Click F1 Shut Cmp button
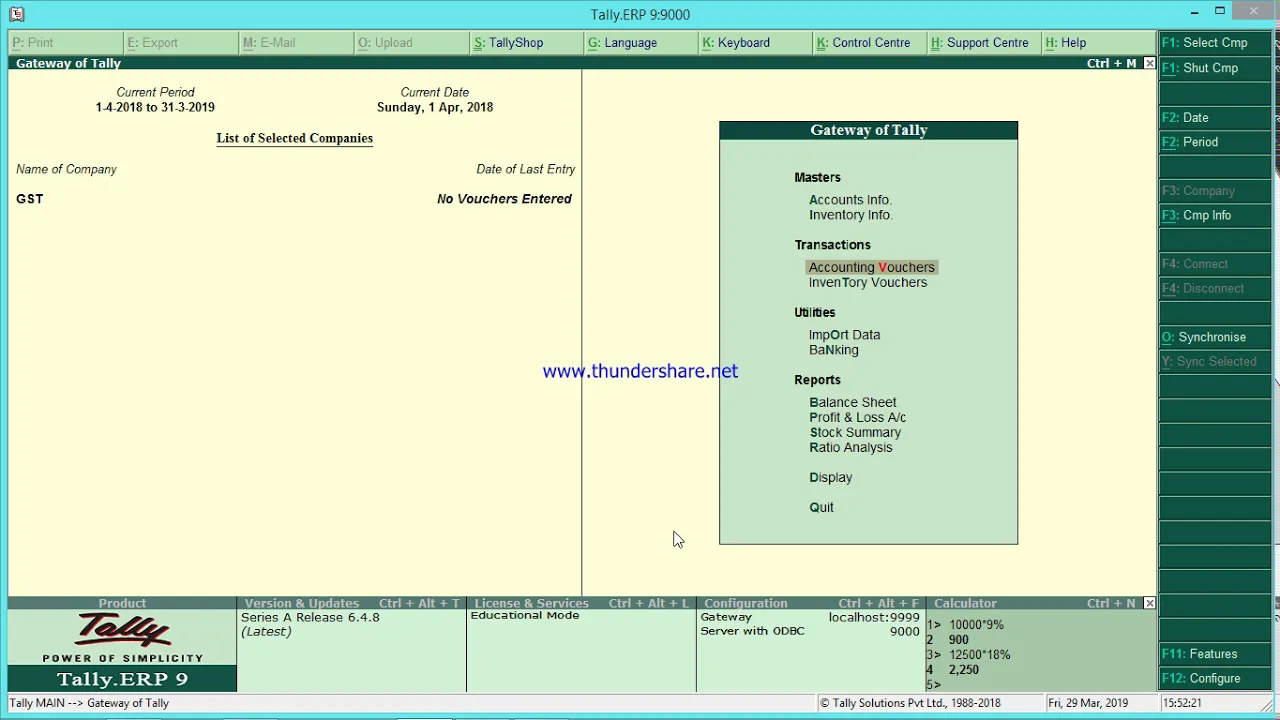 [1214, 68]
